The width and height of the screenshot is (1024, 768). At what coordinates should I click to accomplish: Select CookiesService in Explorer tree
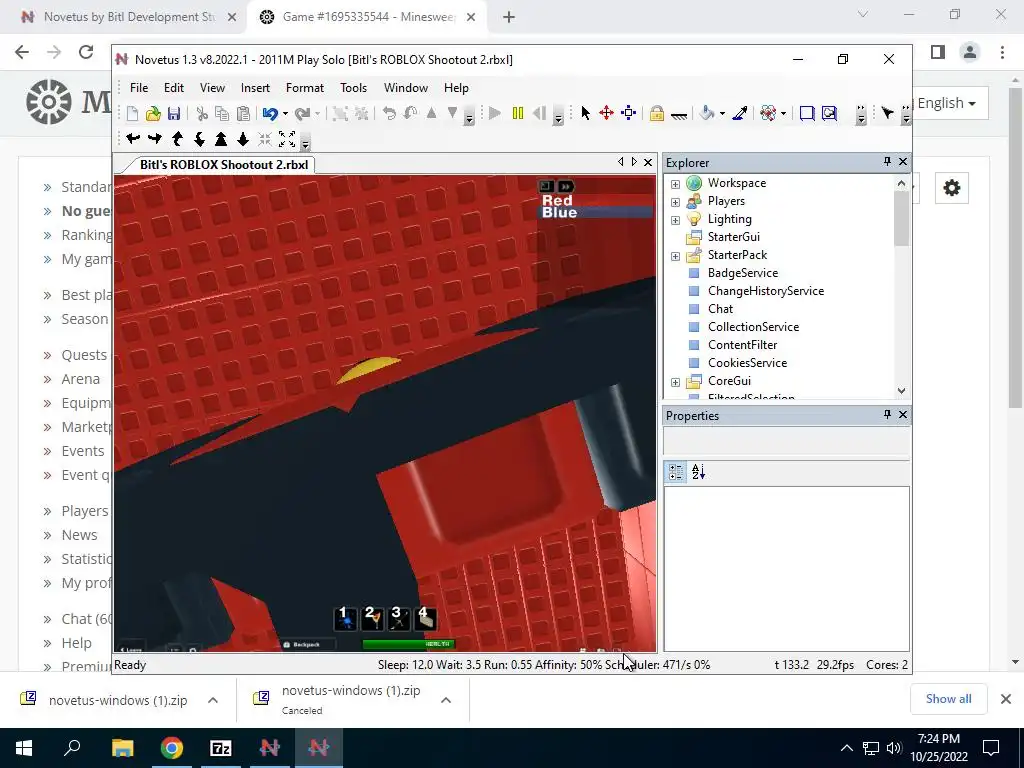click(x=747, y=362)
